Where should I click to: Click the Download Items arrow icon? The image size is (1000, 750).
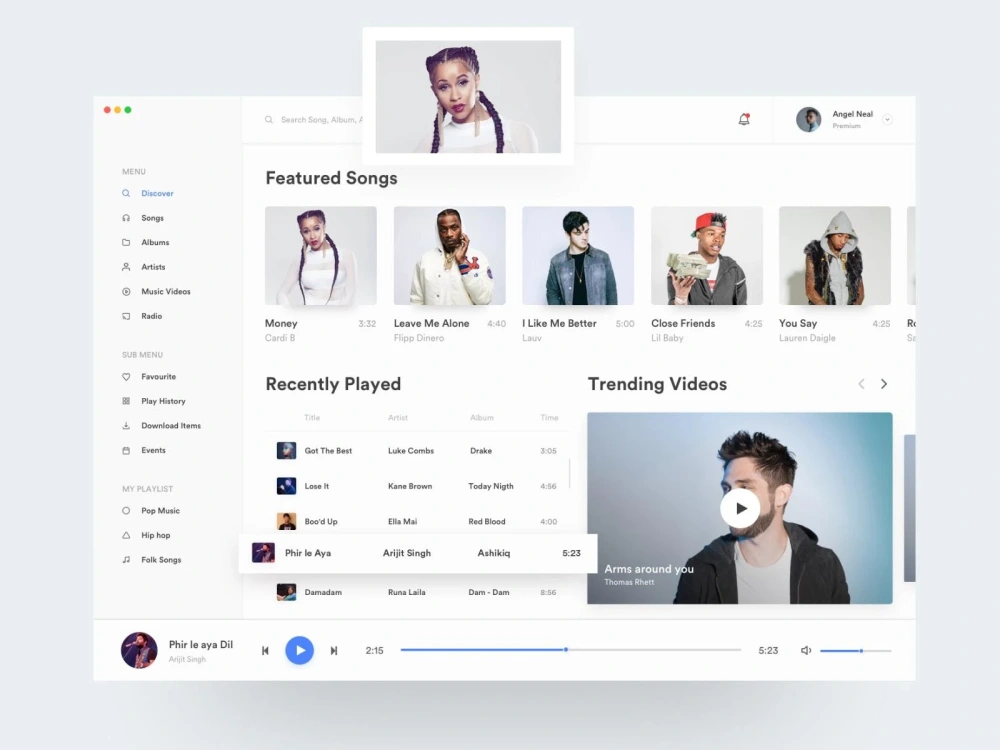tap(126, 425)
